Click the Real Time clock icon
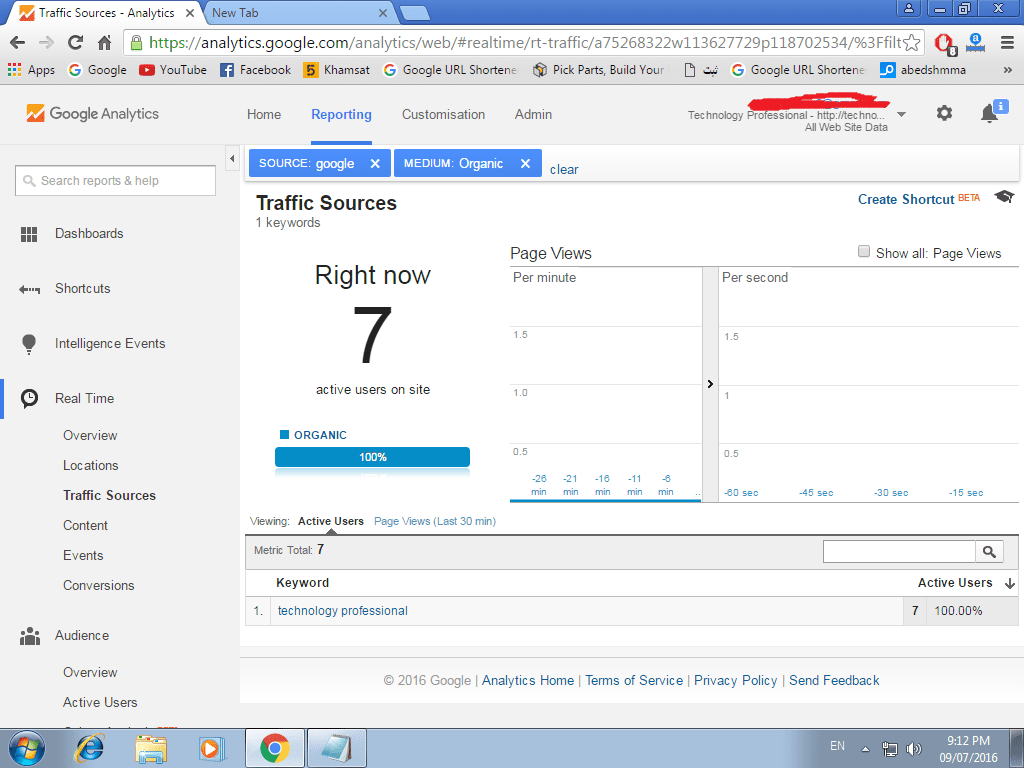The width and height of the screenshot is (1024, 768). [30, 398]
